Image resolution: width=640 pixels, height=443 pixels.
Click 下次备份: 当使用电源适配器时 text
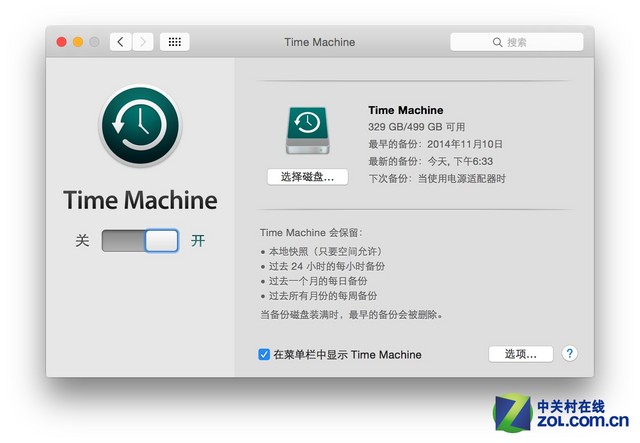pos(437,178)
